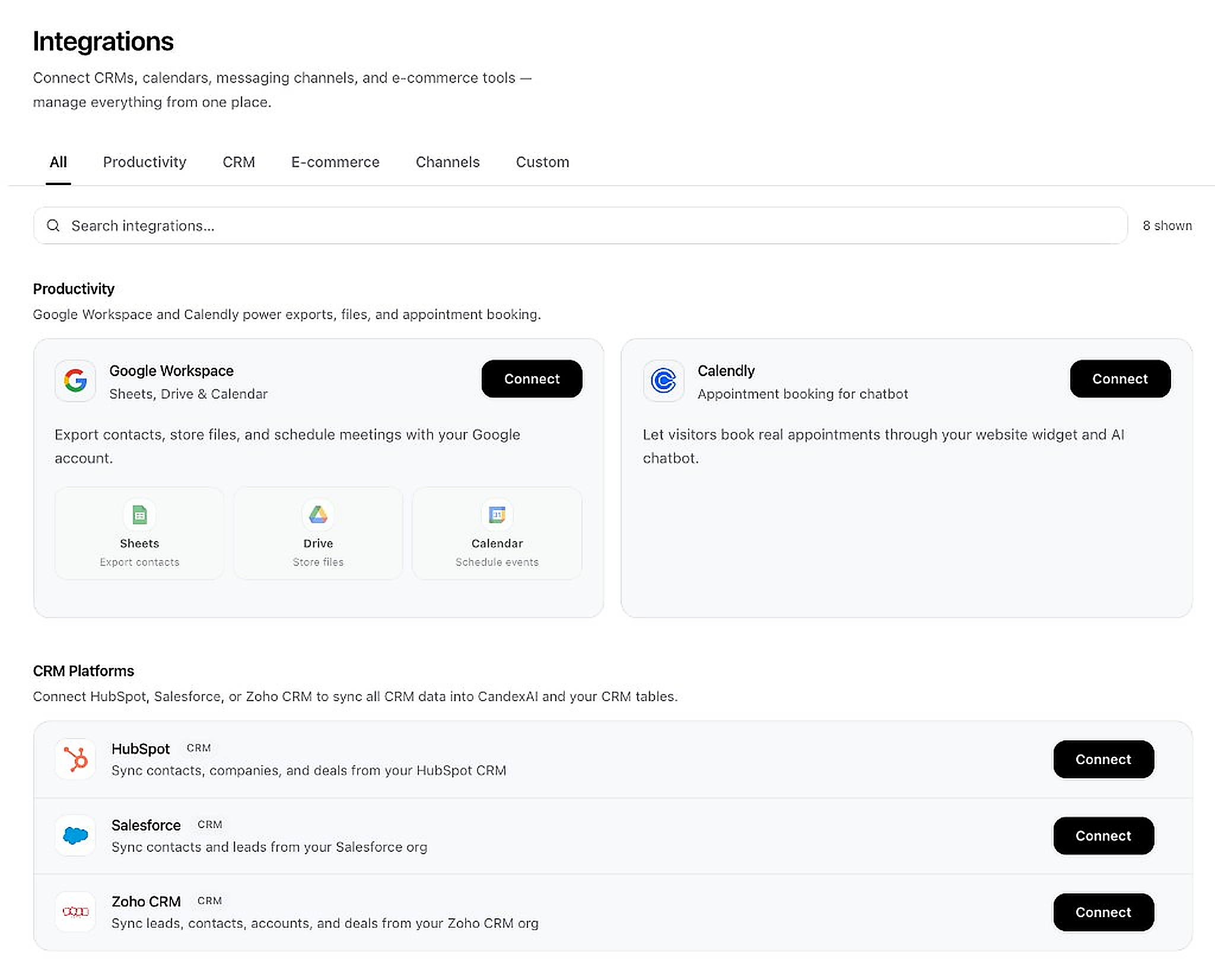Click the search magnifier icon
The image size is (1215, 980).
[53, 225]
